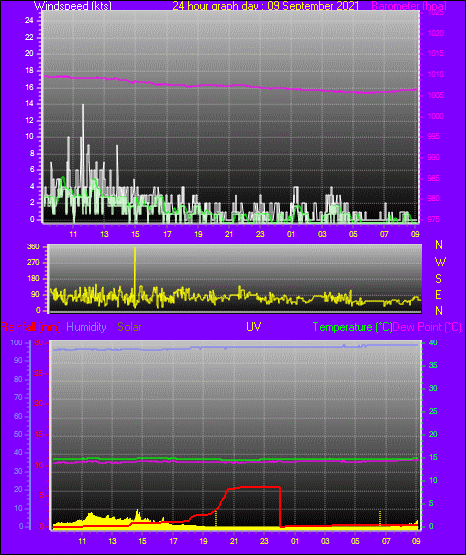Click the Solar legend label
Viewport: 466px width, 555px height.
(x=129, y=327)
